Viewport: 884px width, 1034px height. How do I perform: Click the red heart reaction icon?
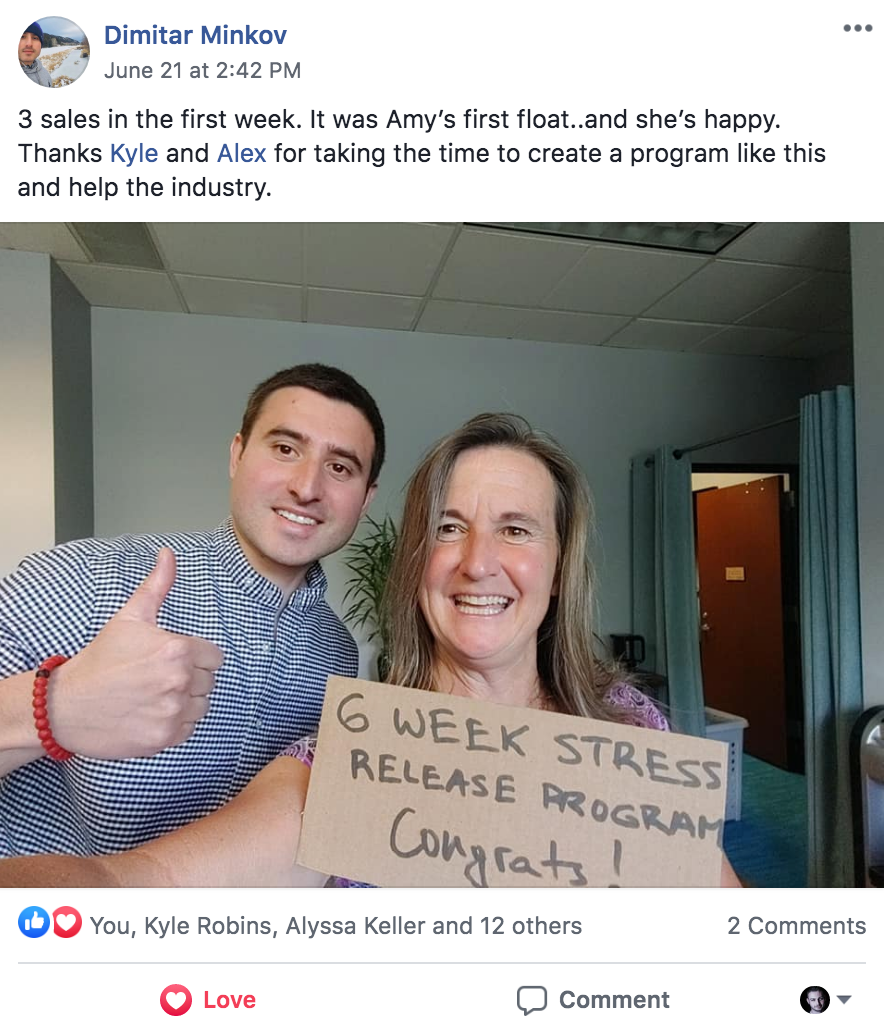[x=67, y=922]
